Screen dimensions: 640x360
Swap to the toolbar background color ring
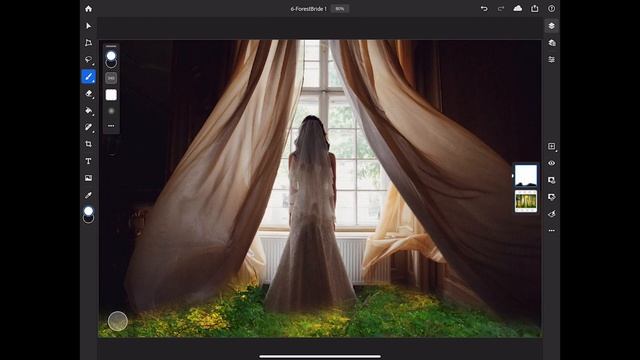88,219
